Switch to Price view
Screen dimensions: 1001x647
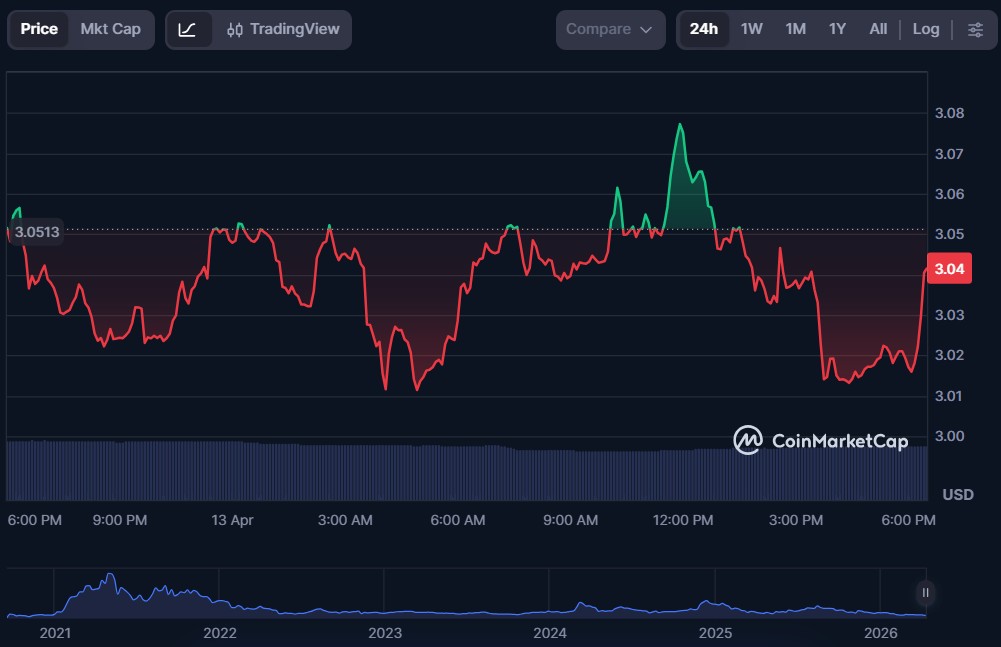coord(39,29)
